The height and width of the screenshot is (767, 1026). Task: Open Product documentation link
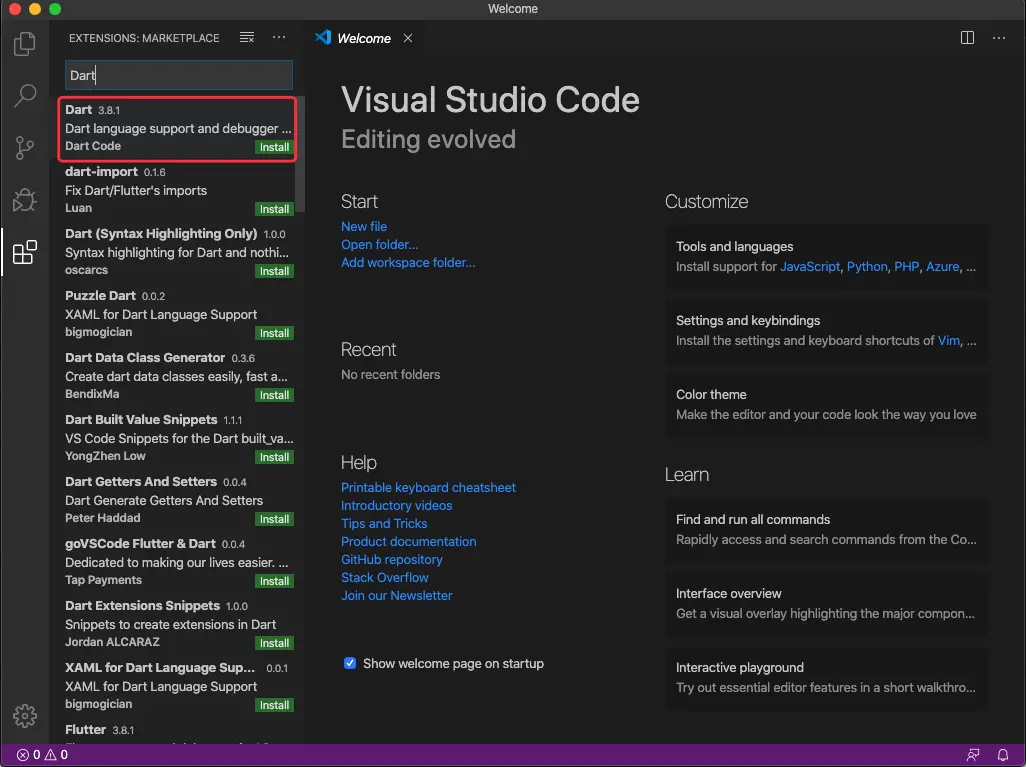click(x=409, y=542)
